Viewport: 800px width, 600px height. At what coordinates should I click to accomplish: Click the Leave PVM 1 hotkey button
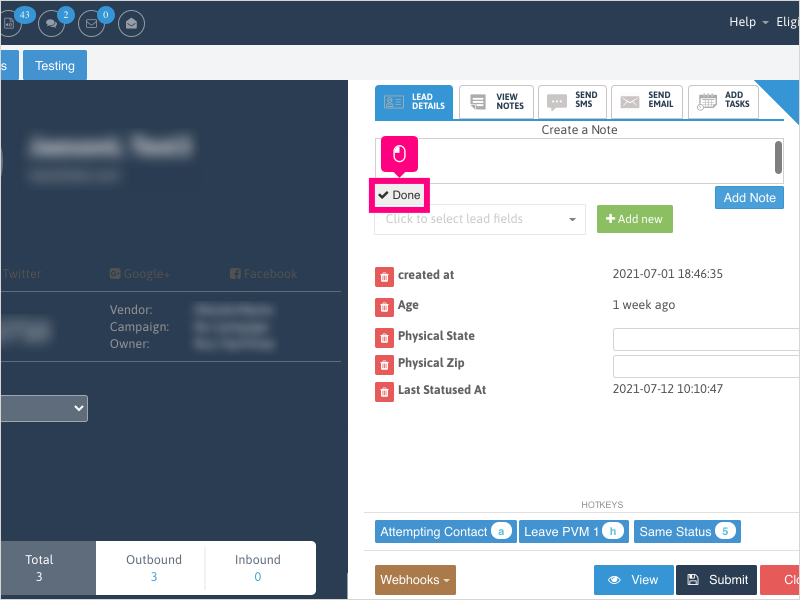pyautogui.click(x=573, y=532)
